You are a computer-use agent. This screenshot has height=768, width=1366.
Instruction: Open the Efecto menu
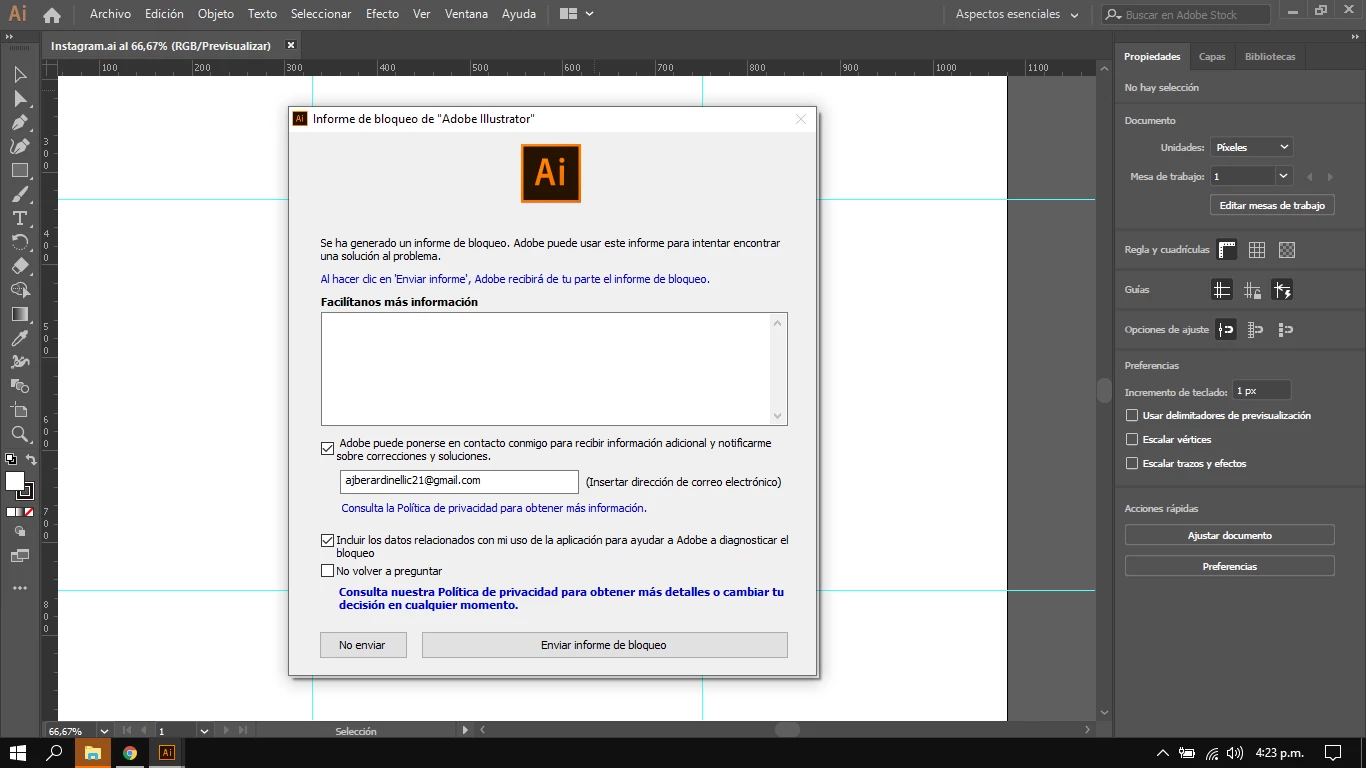coord(382,14)
